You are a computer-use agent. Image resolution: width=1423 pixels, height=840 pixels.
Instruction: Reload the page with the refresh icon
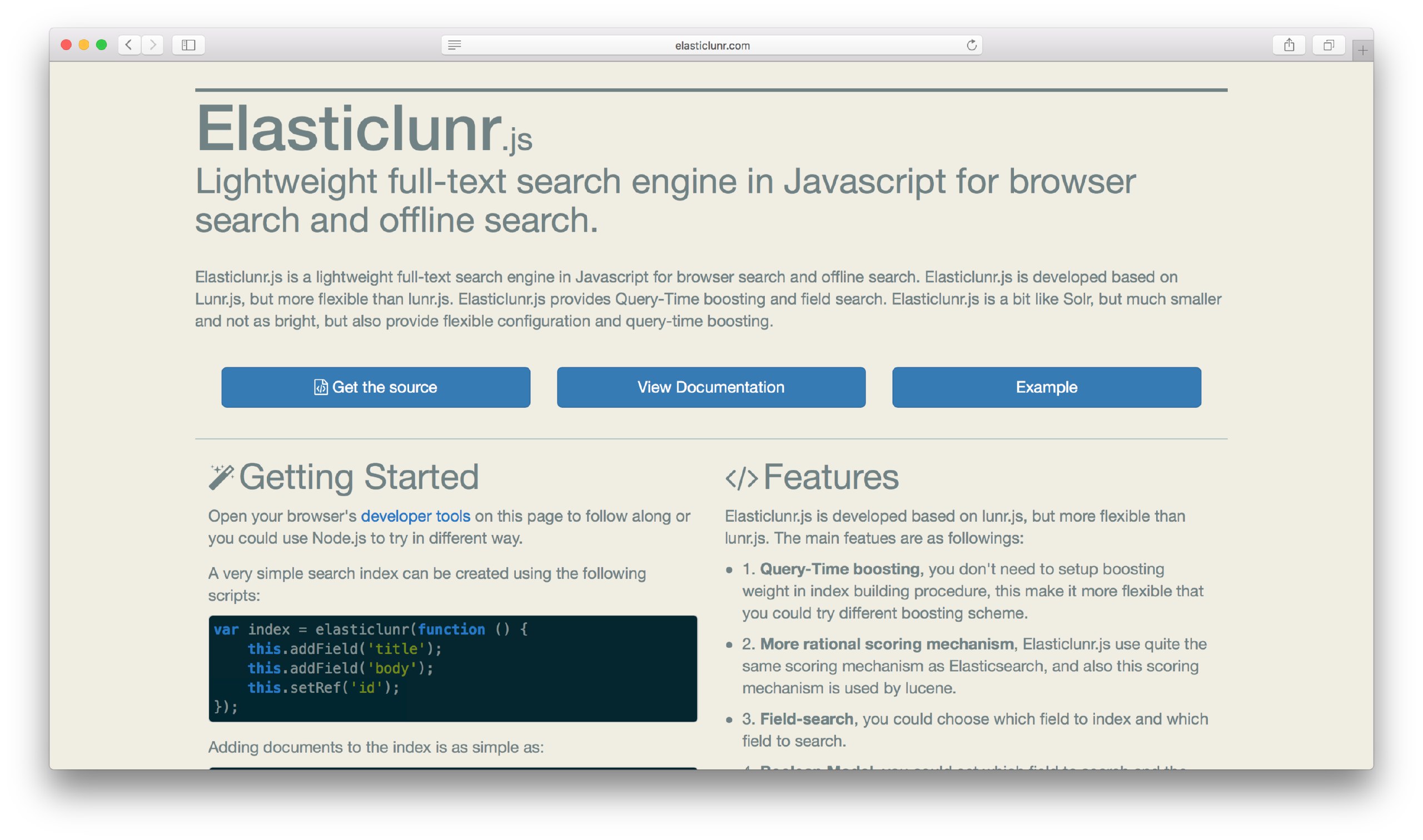(x=971, y=46)
